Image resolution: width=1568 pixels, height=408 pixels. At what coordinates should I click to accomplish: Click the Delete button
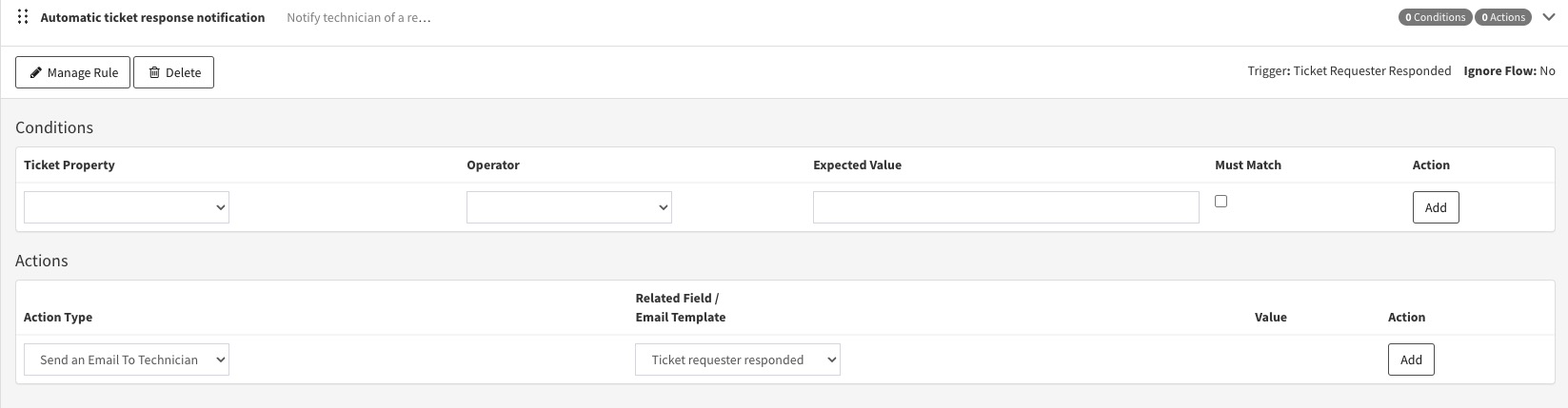point(173,72)
